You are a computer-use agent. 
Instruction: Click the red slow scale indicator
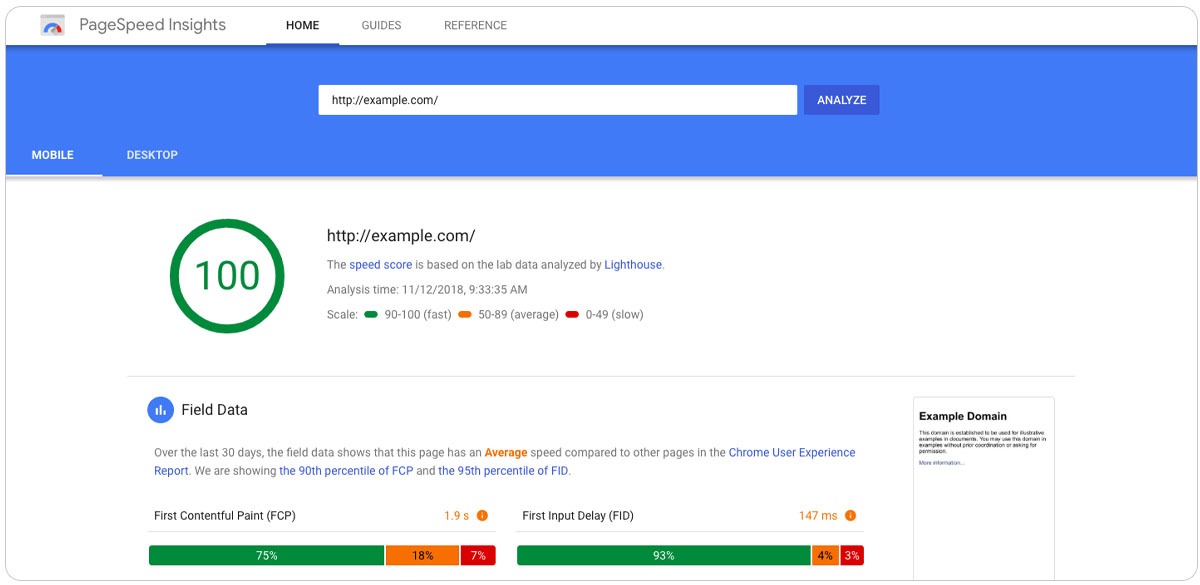[572, 314]
